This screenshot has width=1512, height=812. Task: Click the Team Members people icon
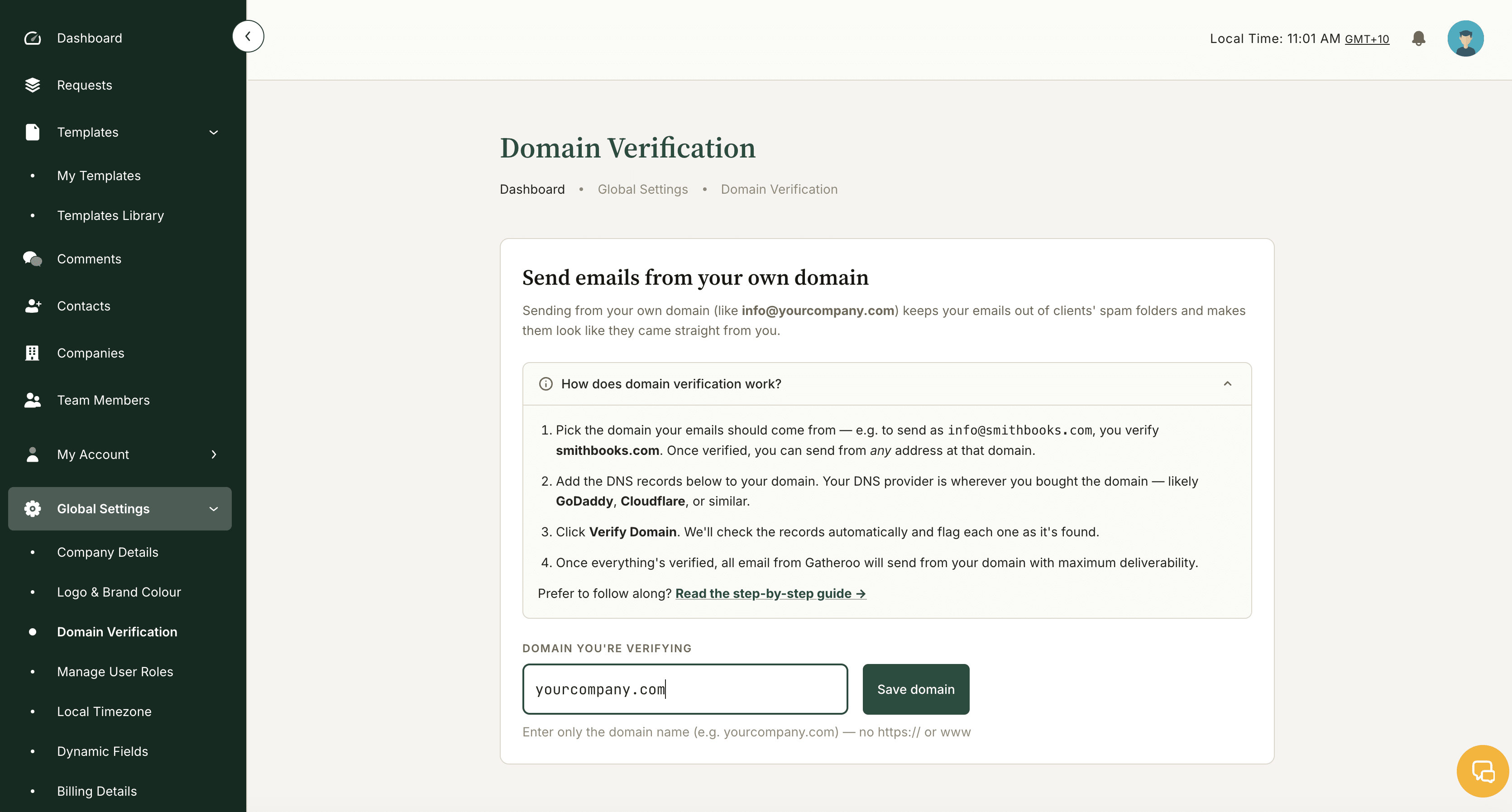33,400
